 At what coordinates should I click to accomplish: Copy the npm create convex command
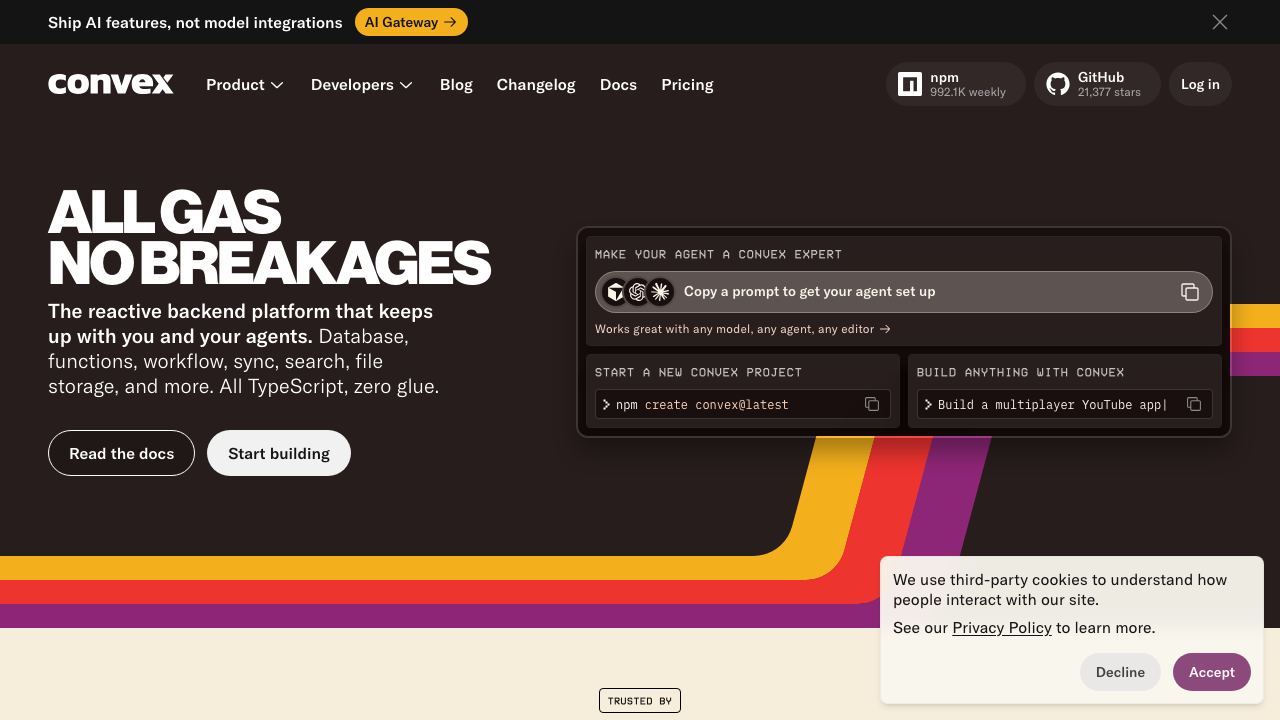pyautogui.click(x=872, y=404)
